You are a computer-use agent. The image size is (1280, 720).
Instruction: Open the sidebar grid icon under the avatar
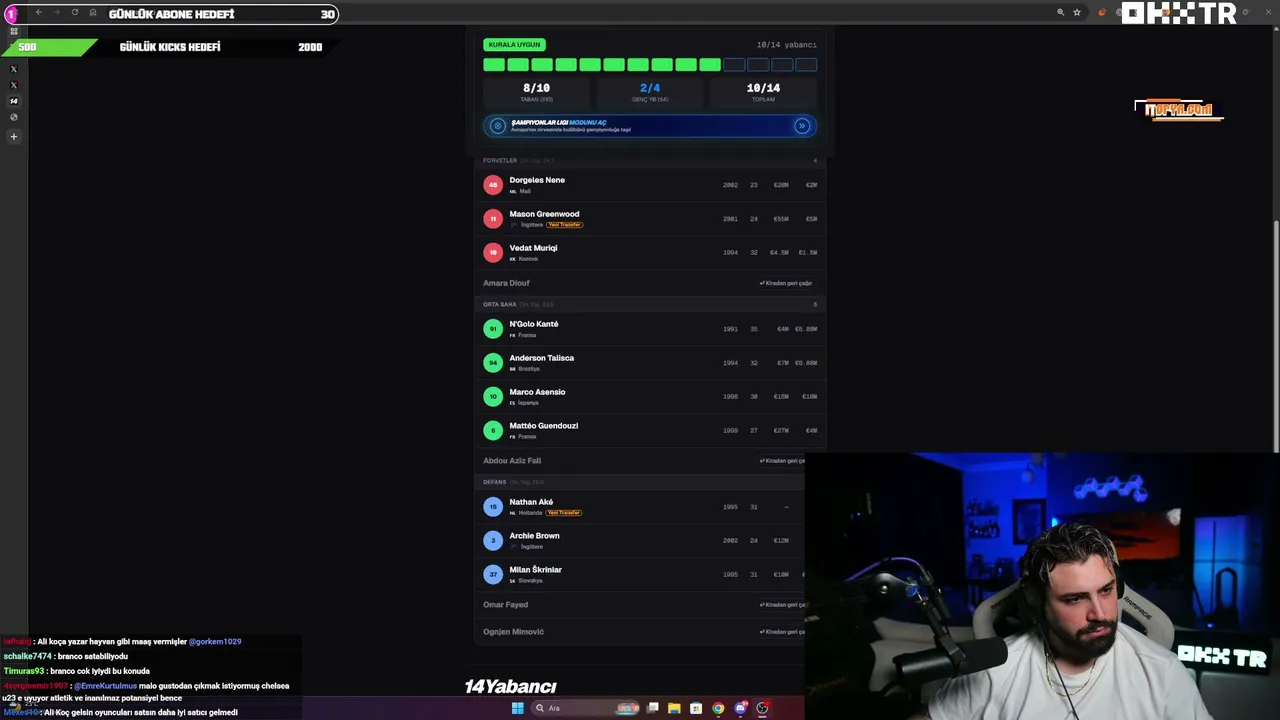point(13,32)
